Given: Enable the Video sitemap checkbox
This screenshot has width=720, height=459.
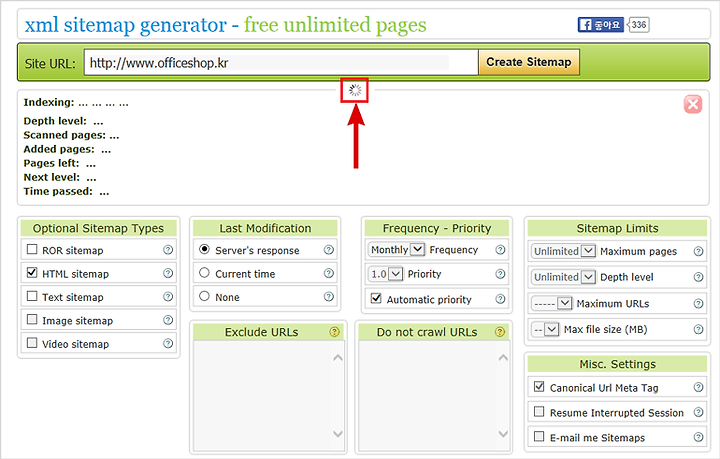Looking at the screenshot, I should click(x=32, y=343).
